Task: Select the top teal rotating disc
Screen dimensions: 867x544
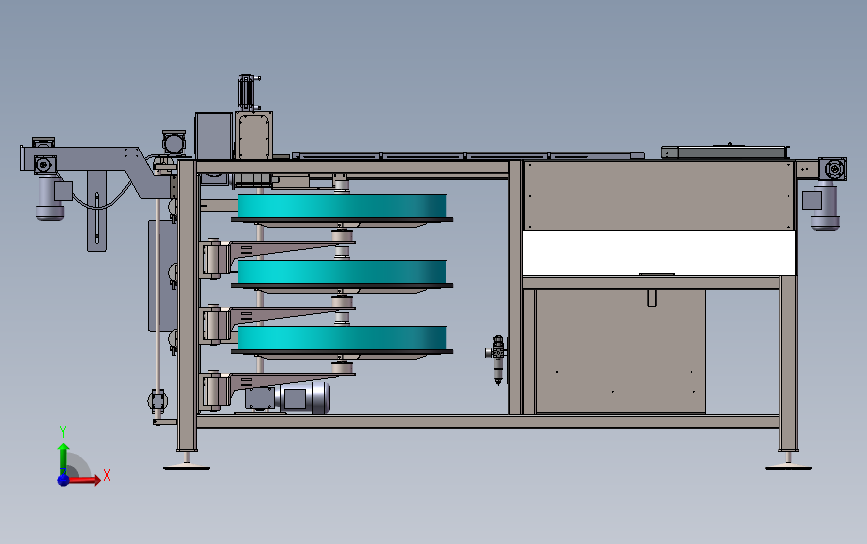Action: (x=342, y=206)
